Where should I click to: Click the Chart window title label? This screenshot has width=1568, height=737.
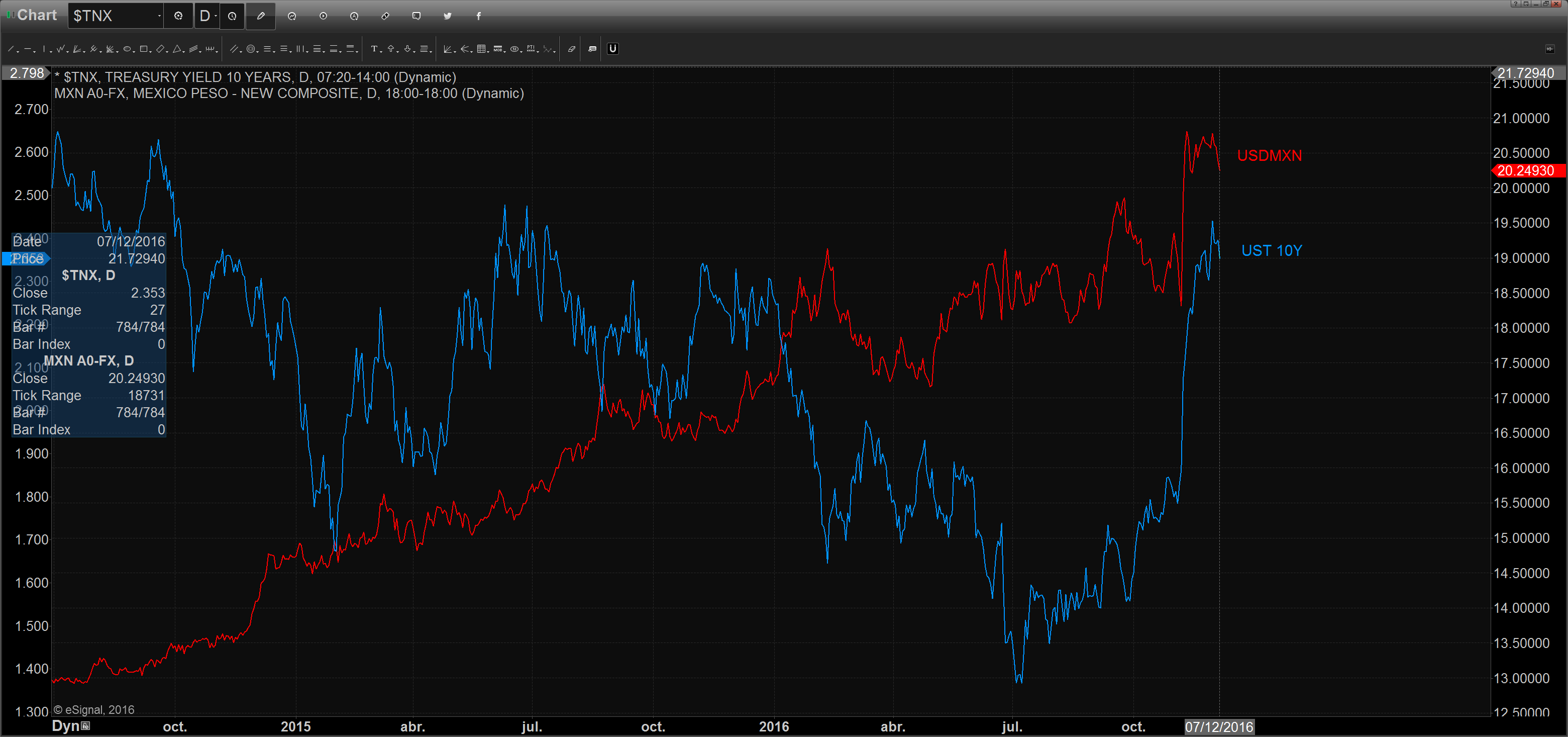37,15
